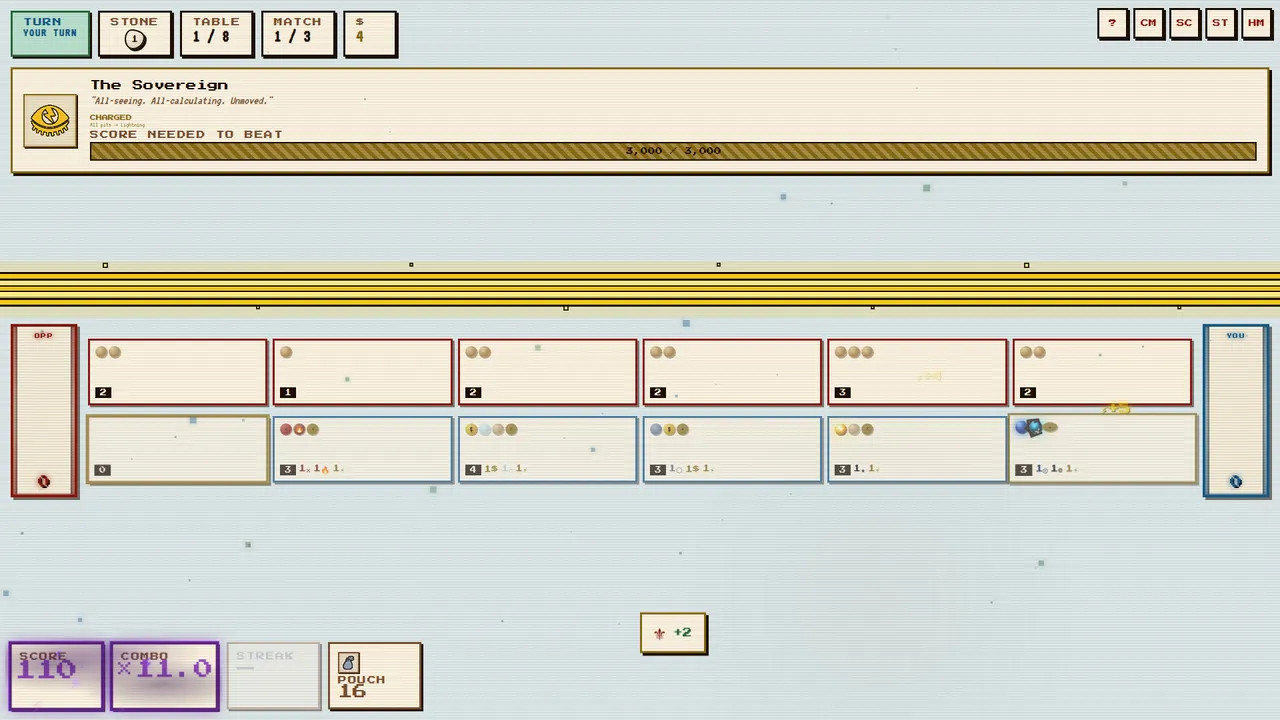Select the red OPP store
1280x720 pixels.
[44, 411]
